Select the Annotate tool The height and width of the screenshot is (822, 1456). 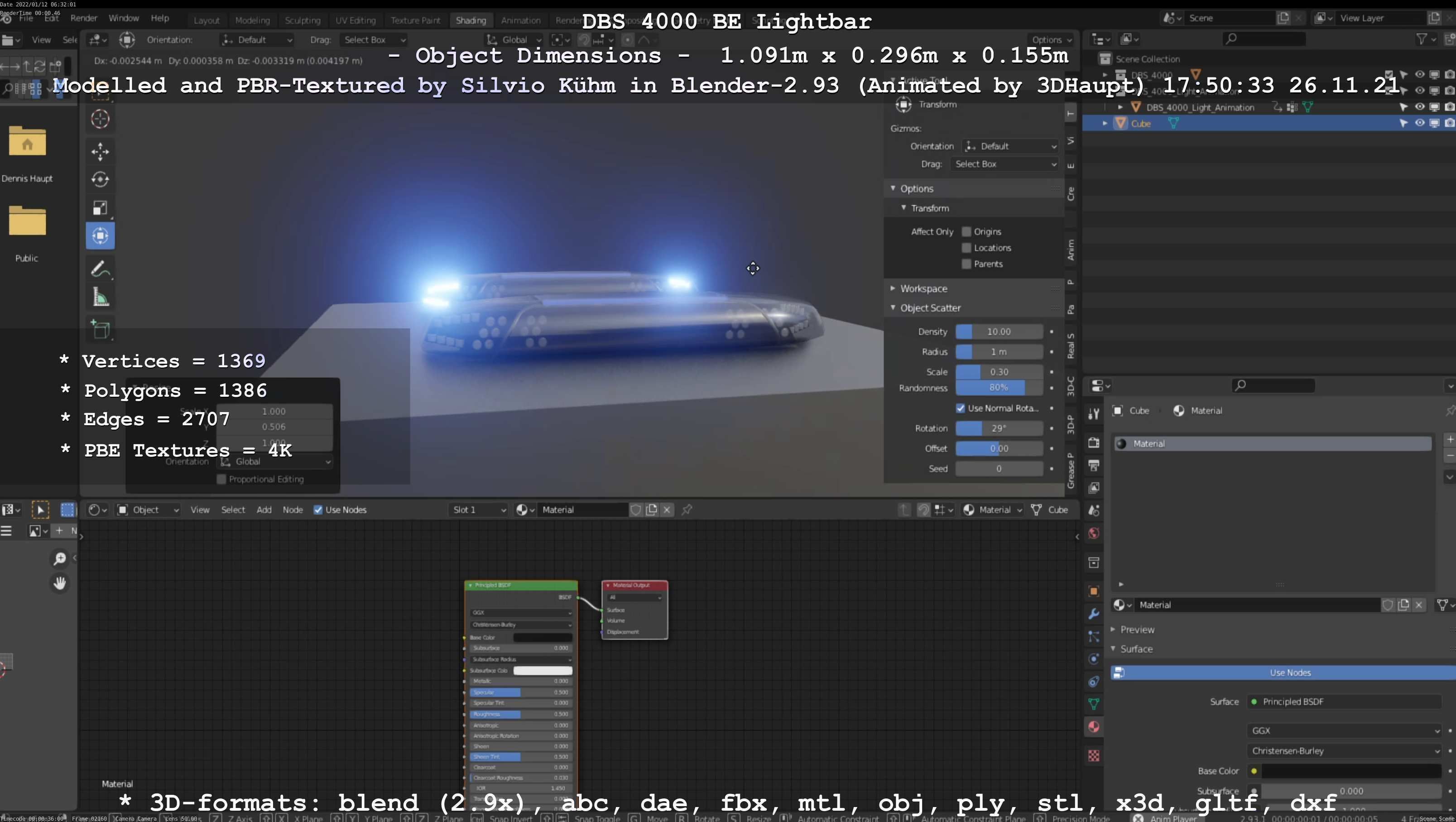click(100, 269)
